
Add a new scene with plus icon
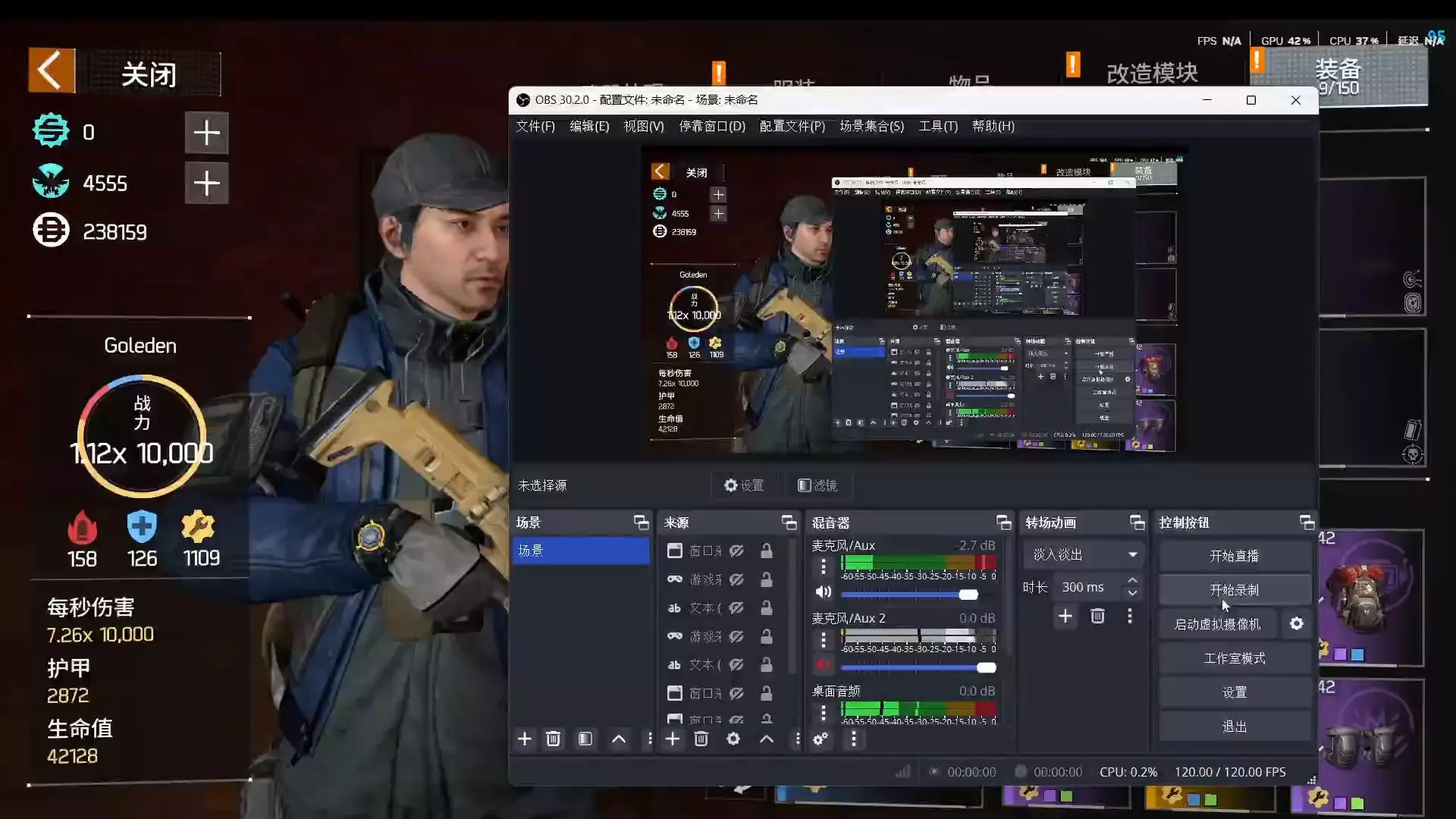(524, 739)
